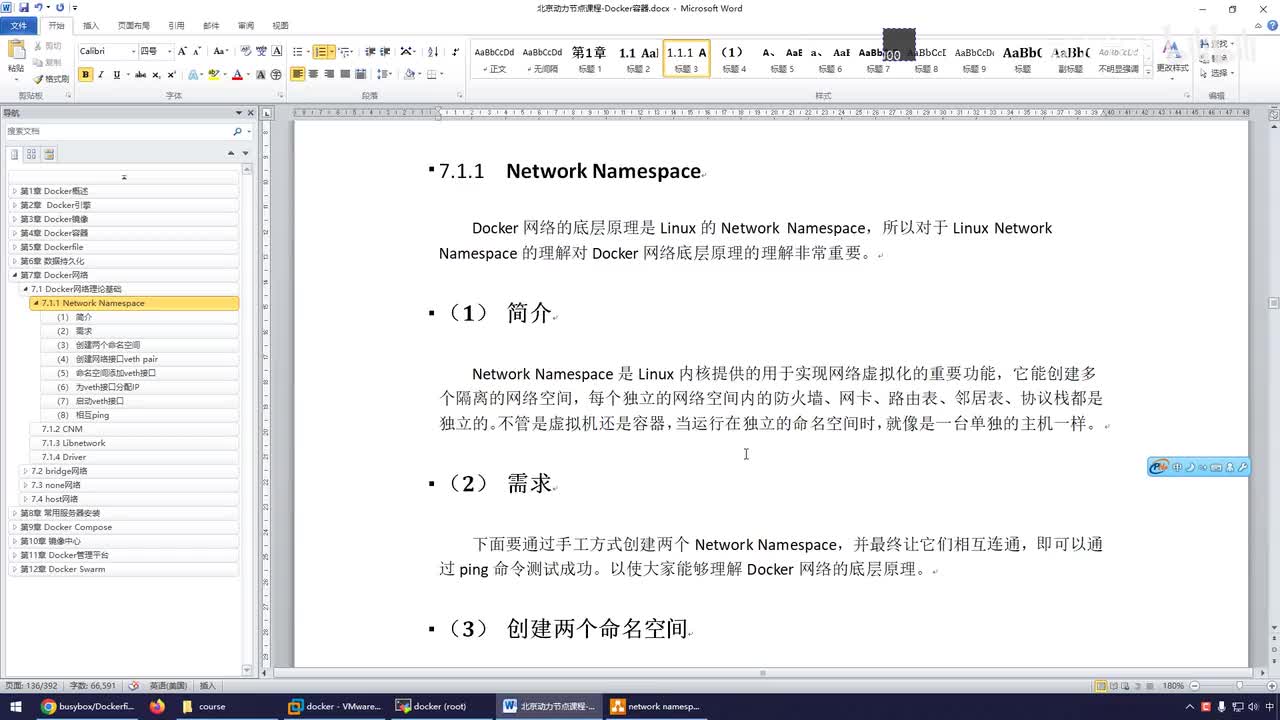Image resolution: width=1280 pixels, height=720 pixels.
Task: Open the Calibri font name dropdown
Action: pos(133,51)
